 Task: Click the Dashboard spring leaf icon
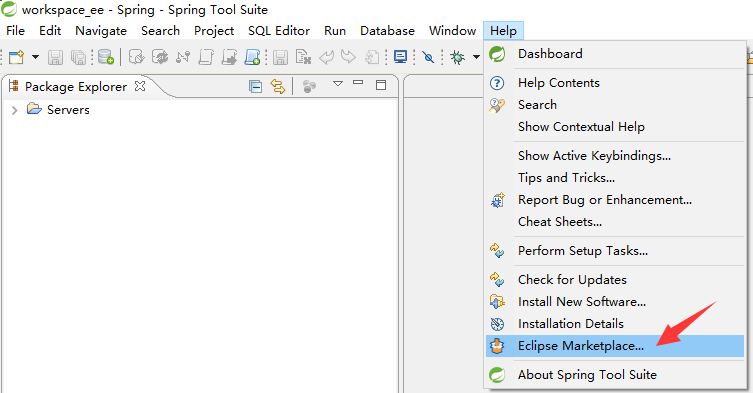pos(497,54)
